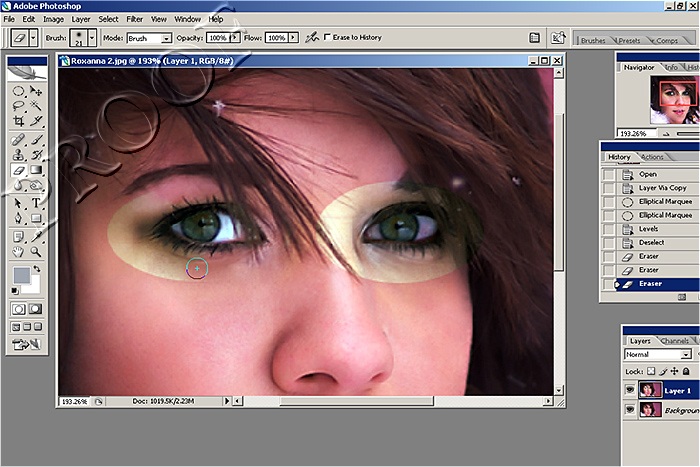
Task: Select the Hand tool
Action: [x=18, y=252]
